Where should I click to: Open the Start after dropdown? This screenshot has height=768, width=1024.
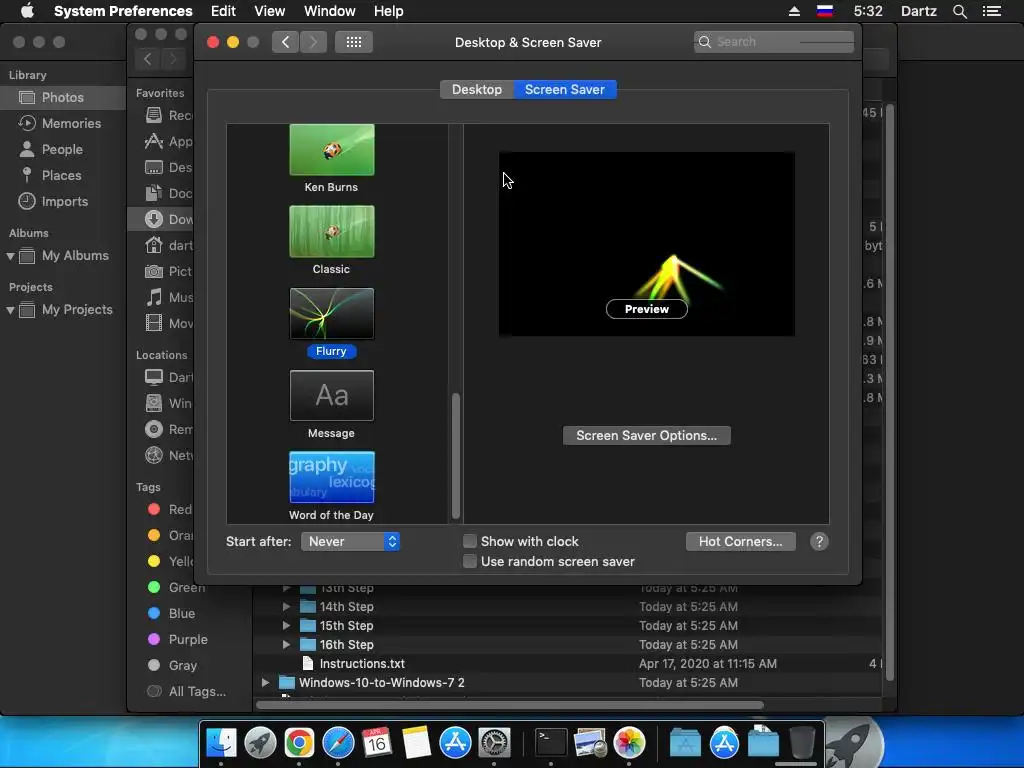[350, 541]
